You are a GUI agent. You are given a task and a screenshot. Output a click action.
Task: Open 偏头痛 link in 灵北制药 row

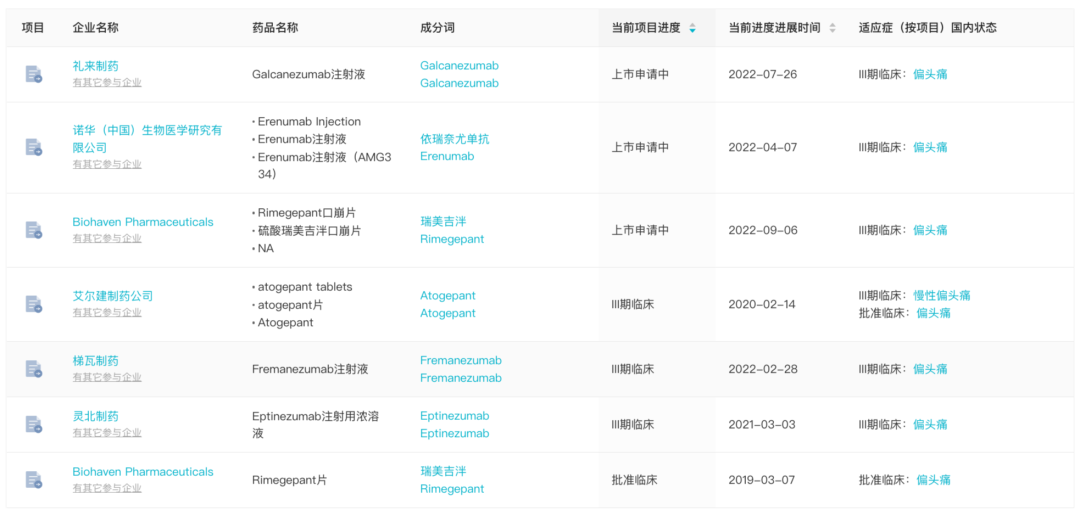coord(930,424)
